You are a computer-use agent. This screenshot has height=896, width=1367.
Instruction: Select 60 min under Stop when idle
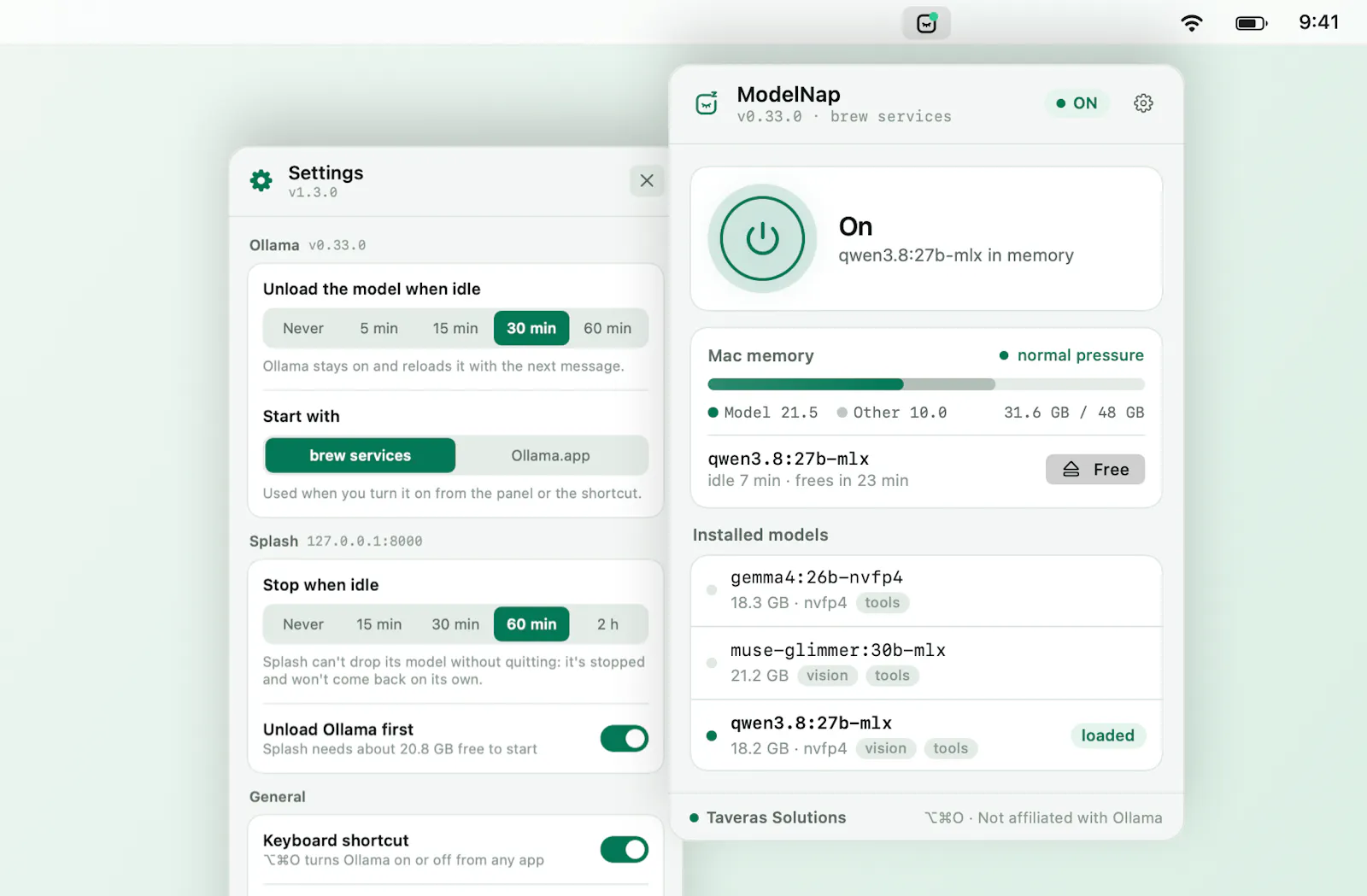[531, 624]
